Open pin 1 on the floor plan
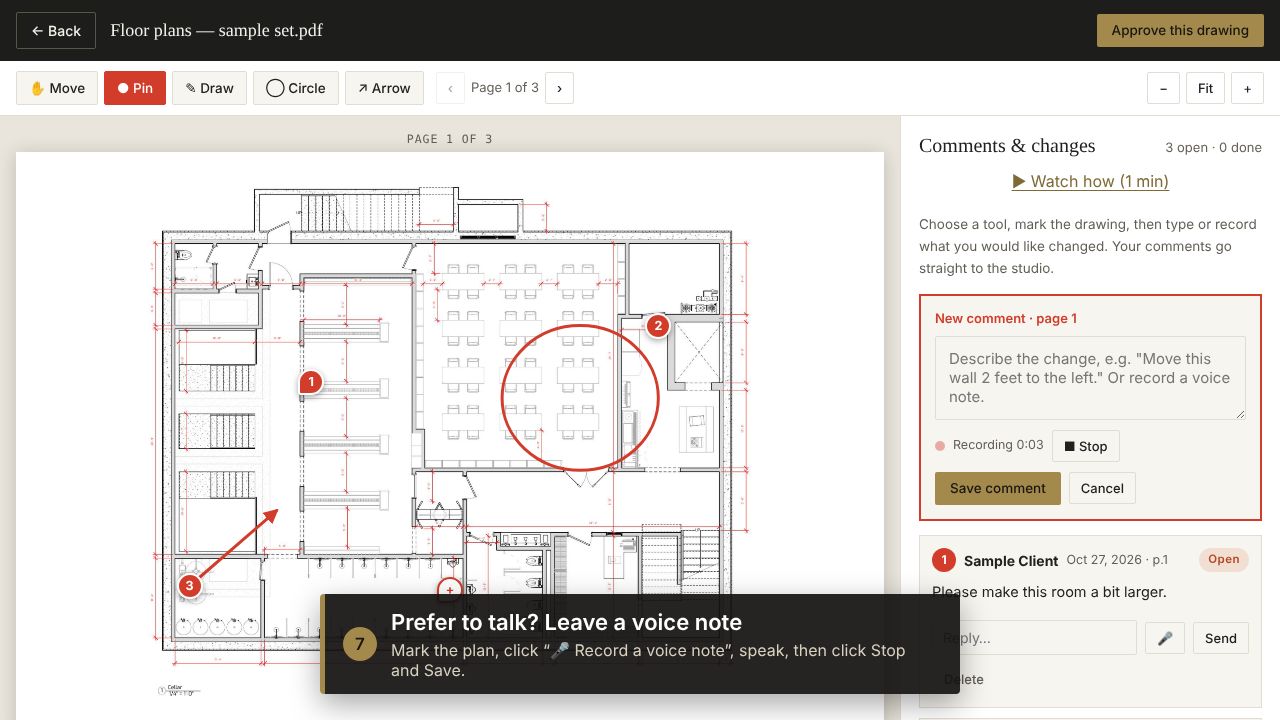This screenshot has height=720, width=1280. pos(311,382)
